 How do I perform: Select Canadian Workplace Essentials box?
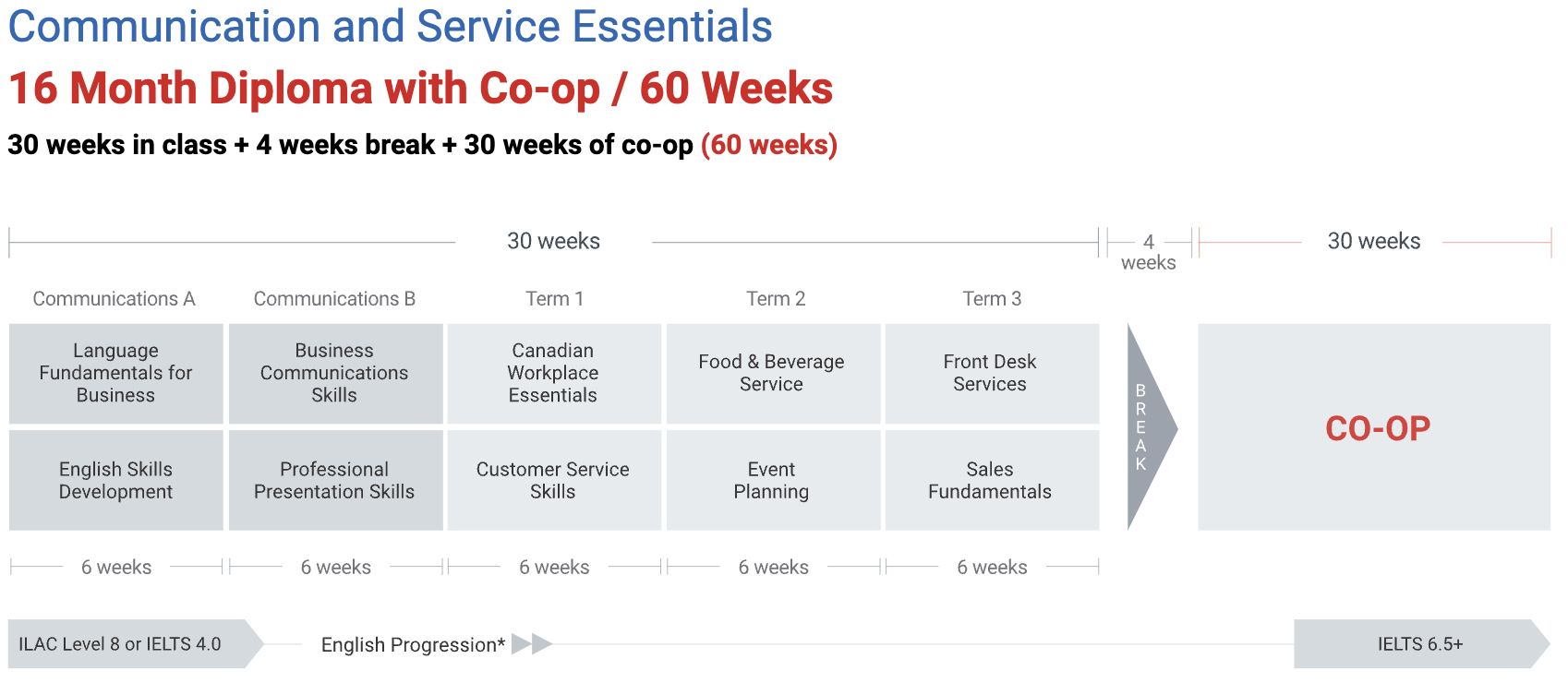[x=554, y=374]
